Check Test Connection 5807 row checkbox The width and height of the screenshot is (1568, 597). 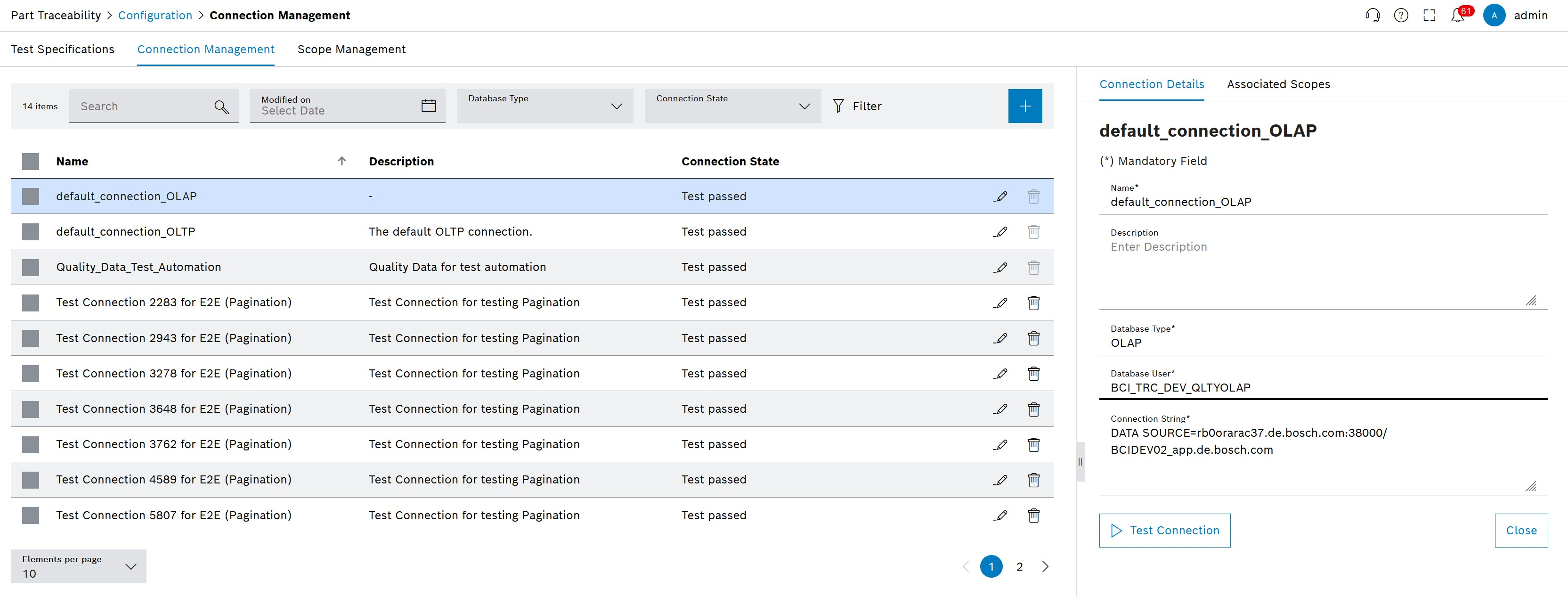31,515
